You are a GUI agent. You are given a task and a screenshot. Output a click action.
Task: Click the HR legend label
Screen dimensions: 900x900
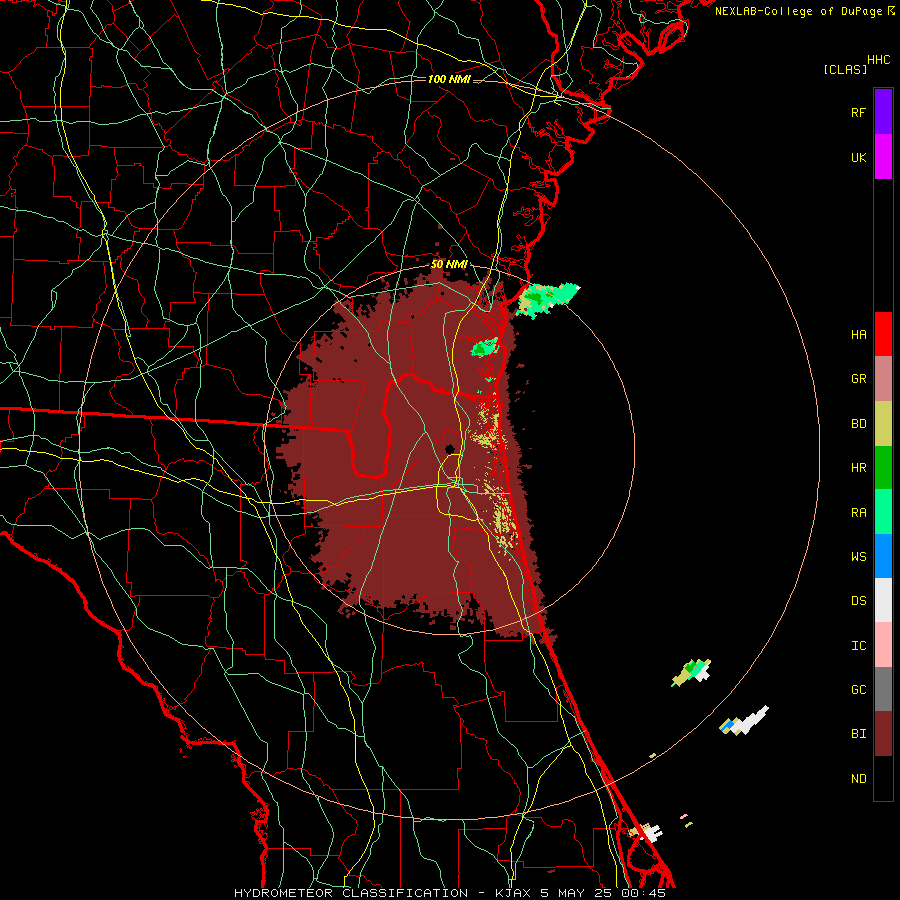pyautogui.click(x=858, y=468)
